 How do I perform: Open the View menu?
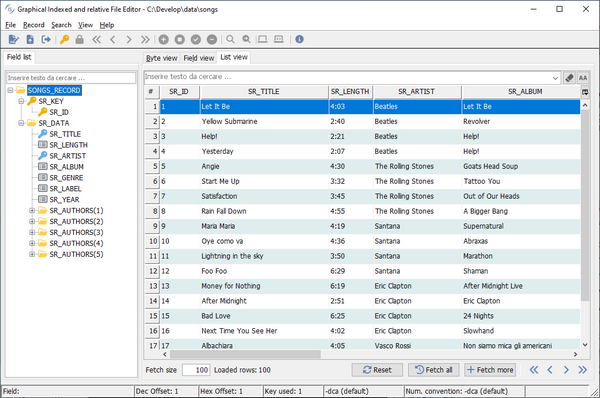[x=85, y=25]
